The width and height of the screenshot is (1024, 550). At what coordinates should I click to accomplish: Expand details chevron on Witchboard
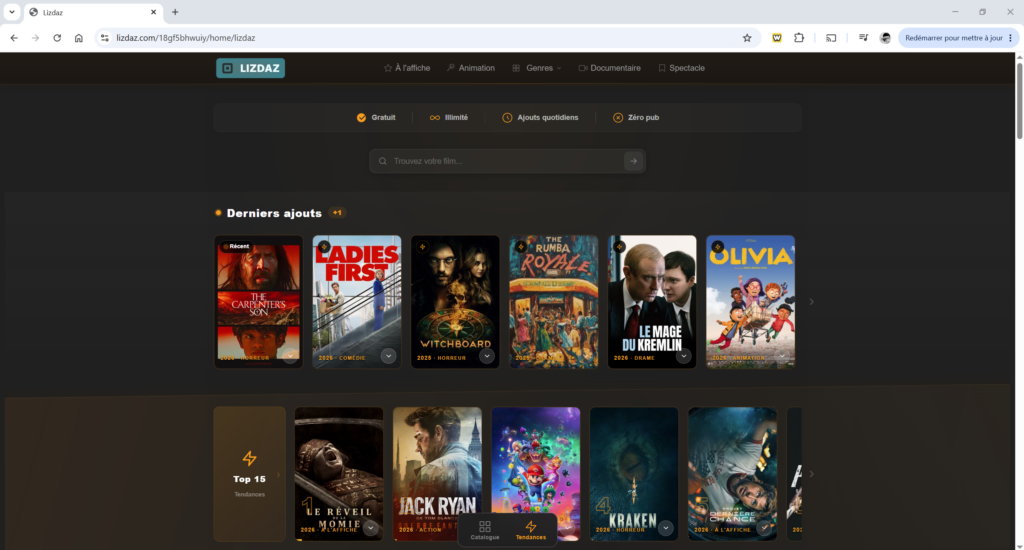click(x=487, y=356)
